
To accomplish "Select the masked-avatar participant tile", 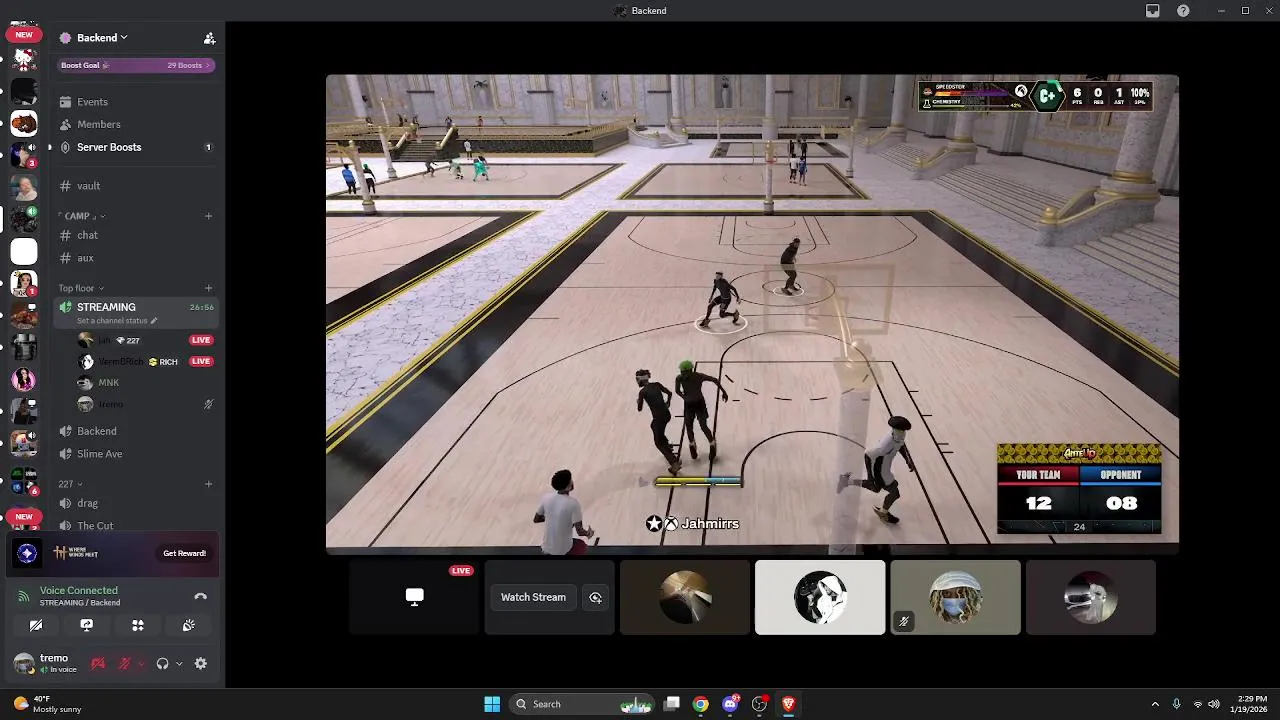I will [x=955, y=597].
